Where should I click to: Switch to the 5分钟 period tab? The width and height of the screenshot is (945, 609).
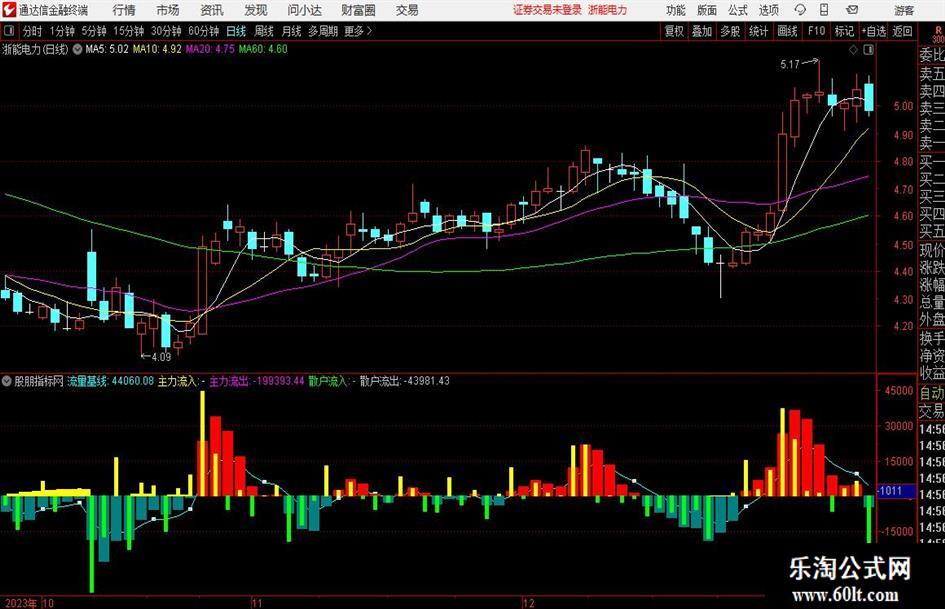[94, 31]
